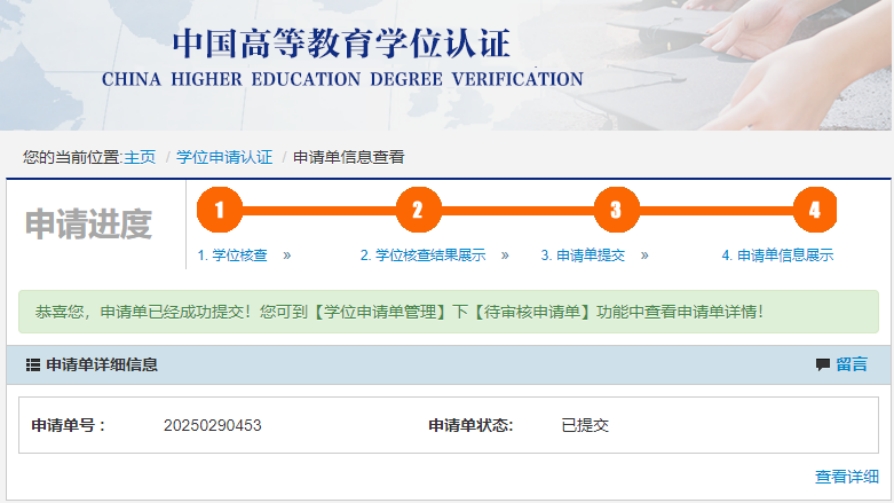Click 查看详细 to view details

point(846,477)
